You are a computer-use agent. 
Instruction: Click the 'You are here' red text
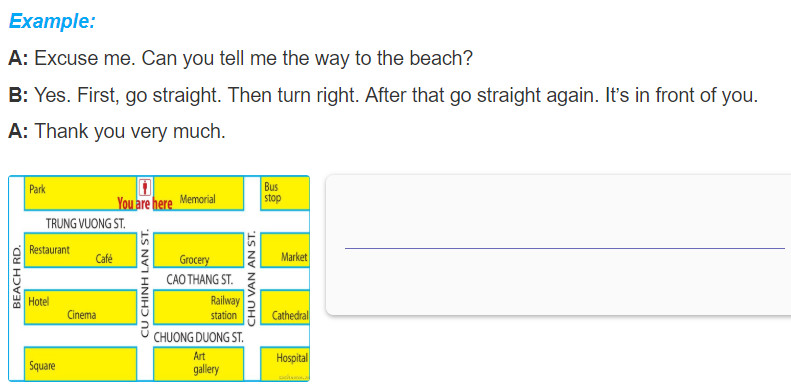145,204
